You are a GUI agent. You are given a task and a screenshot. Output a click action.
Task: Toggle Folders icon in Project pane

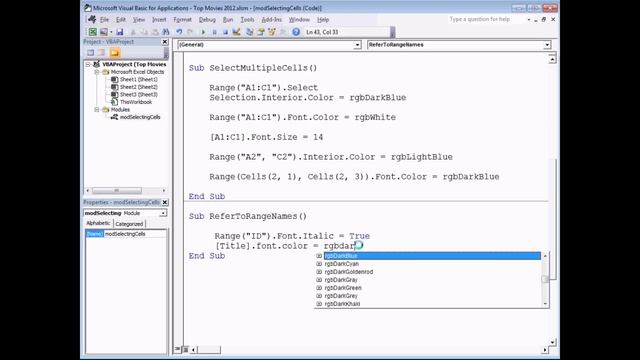(x=115, y=53)
